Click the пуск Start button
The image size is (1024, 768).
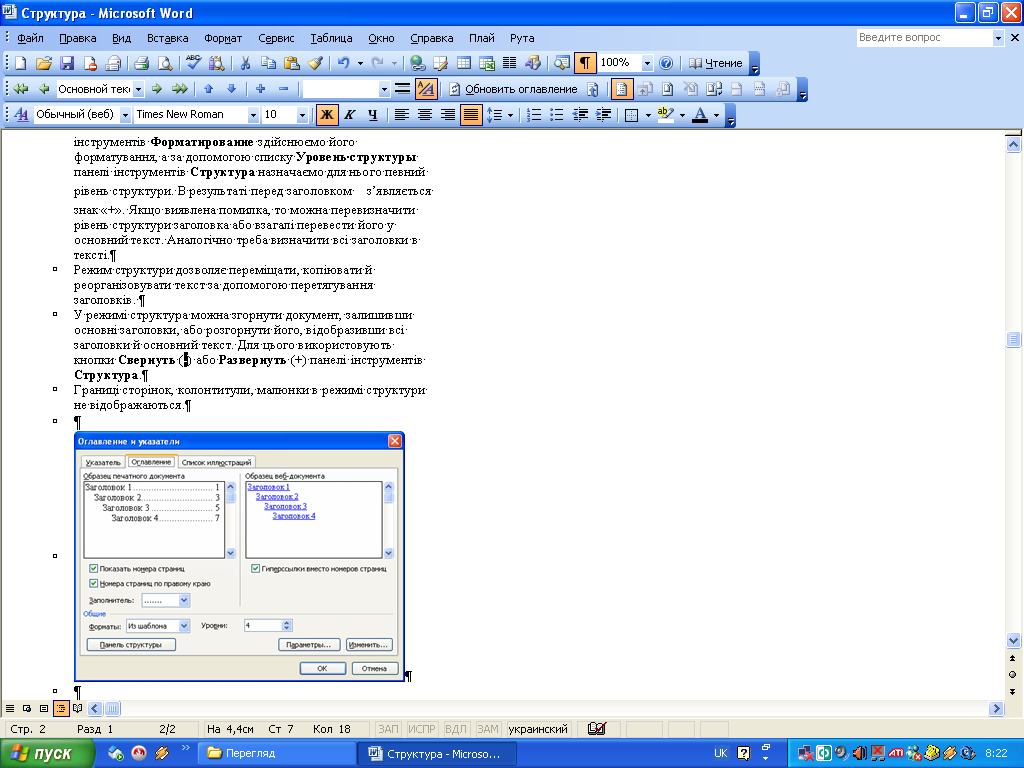coord(48,753)
